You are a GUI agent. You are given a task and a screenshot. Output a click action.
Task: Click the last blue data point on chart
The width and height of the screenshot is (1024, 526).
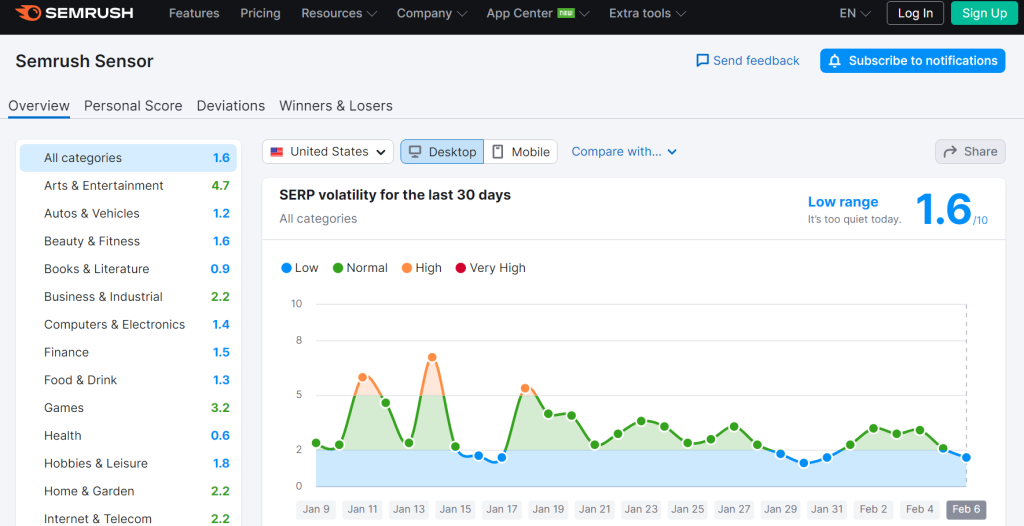coord(966,457)
